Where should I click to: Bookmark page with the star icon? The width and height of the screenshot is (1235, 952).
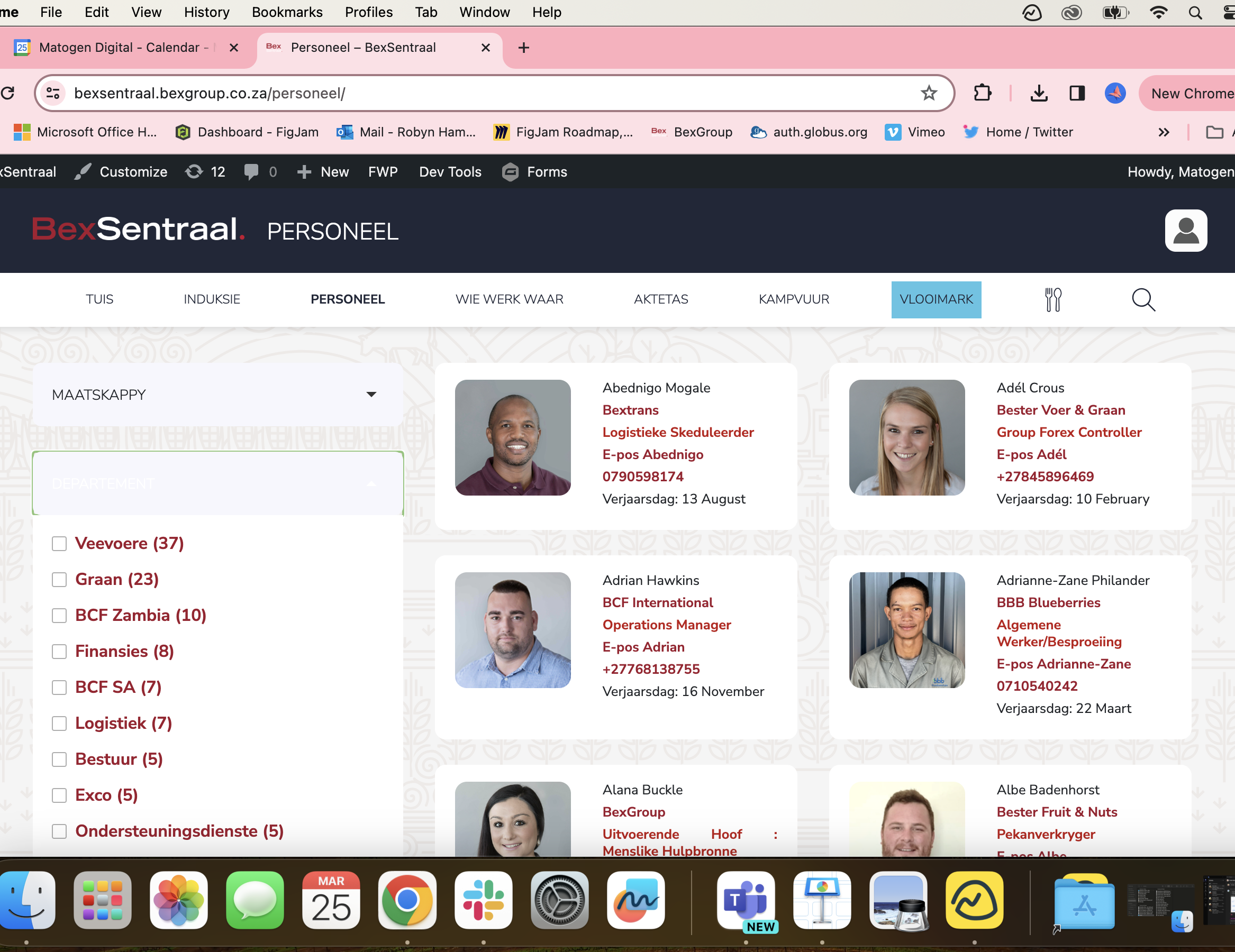[929, 93]
